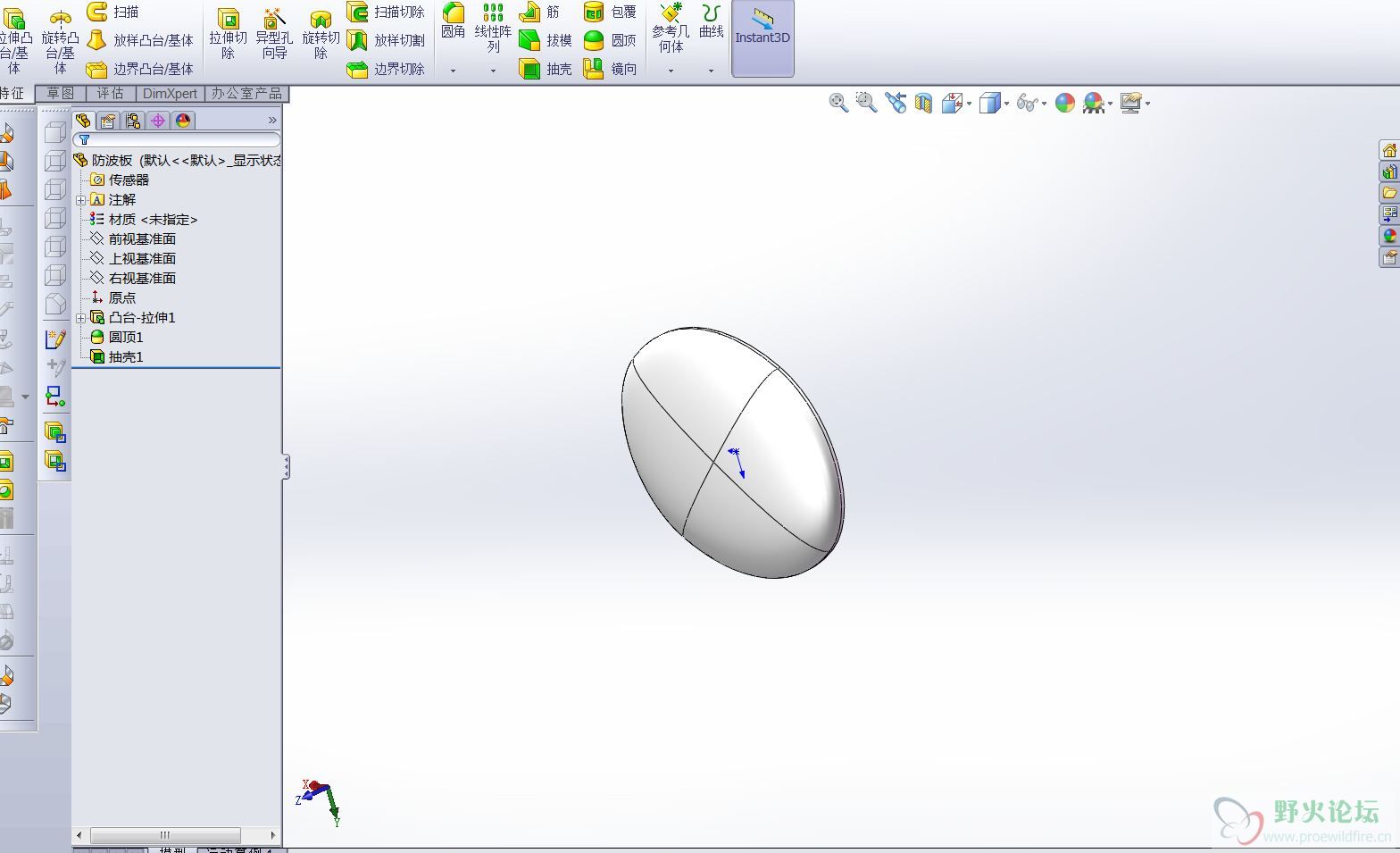Click 边界切除 boundary cut tool
The height and width of the screenshot is (853, 1400).
coord(386,69)
